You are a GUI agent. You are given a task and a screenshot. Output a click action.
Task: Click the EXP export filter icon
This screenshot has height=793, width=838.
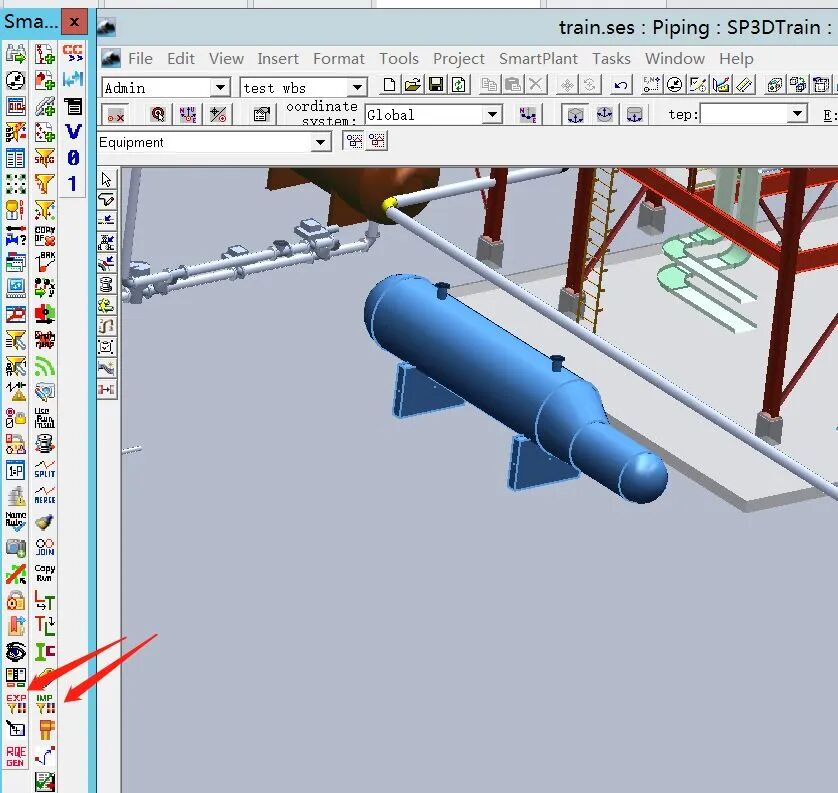point(16,704)
